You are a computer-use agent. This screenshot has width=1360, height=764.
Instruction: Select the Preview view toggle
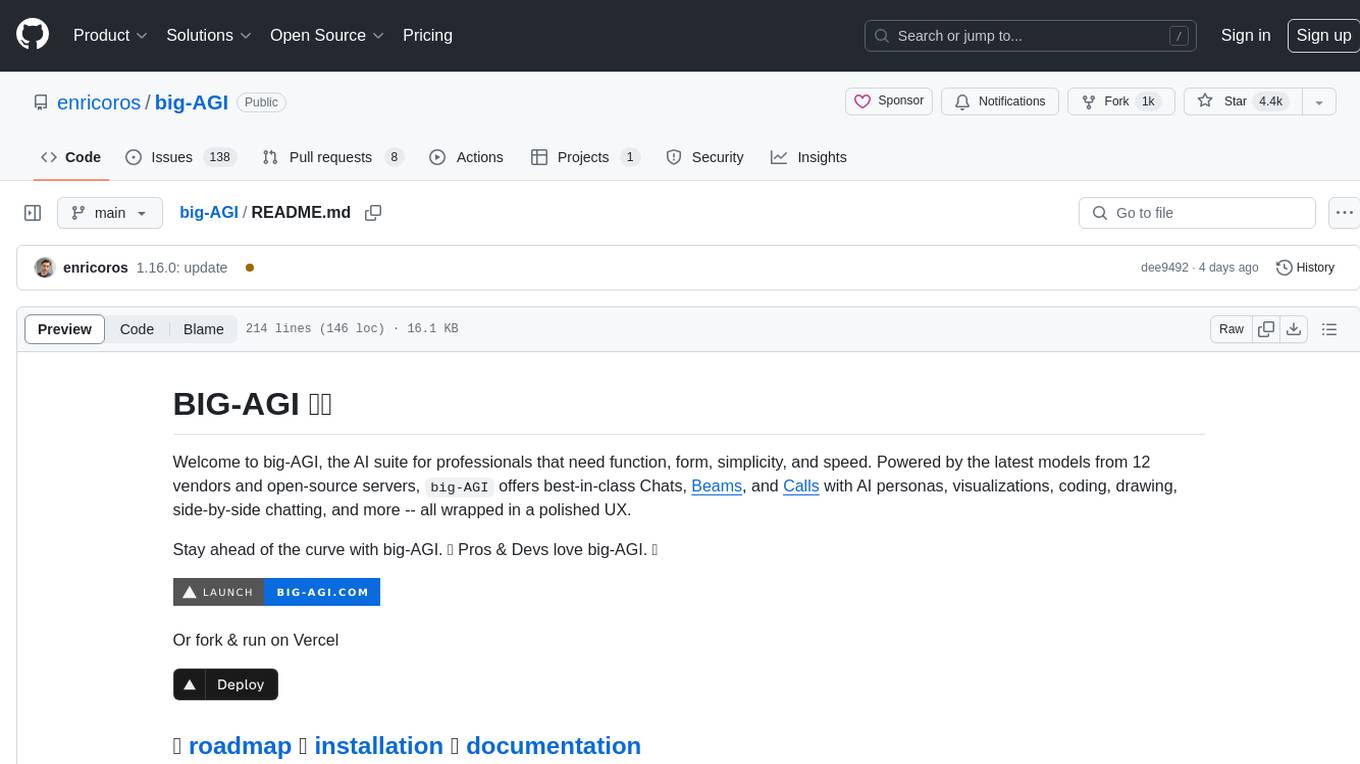click(x=65, y=329)
